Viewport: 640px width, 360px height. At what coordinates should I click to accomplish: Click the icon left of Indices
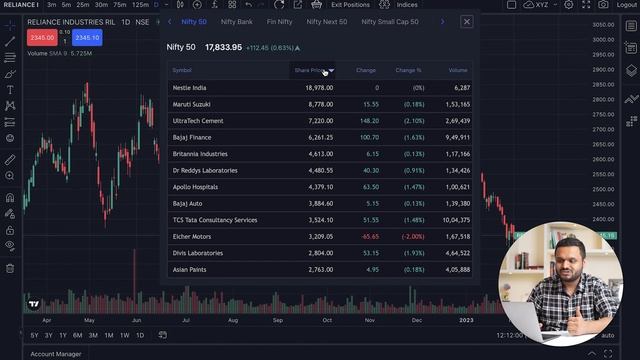(x=384, y=5)
